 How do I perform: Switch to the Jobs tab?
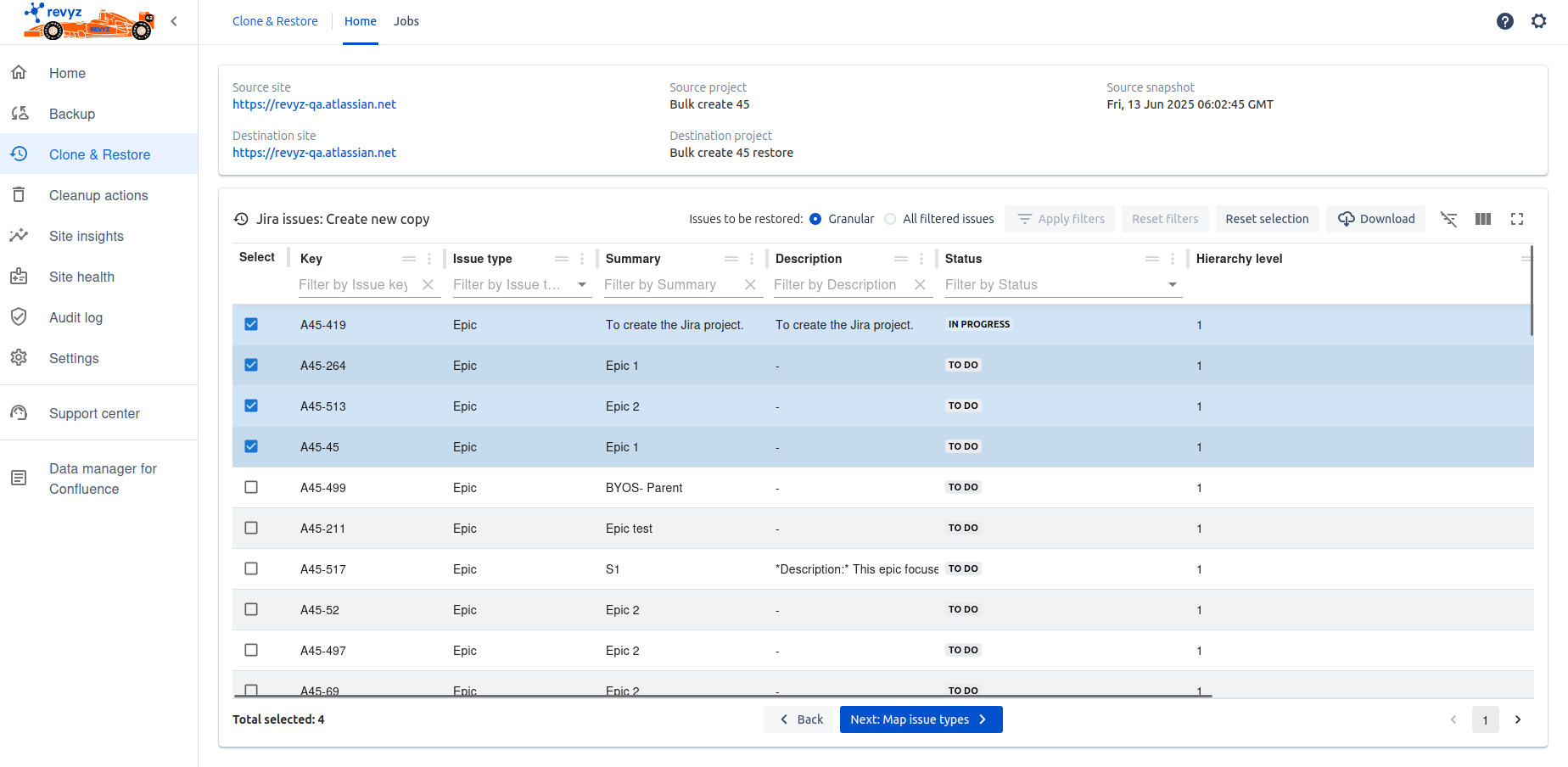[406, 21]
